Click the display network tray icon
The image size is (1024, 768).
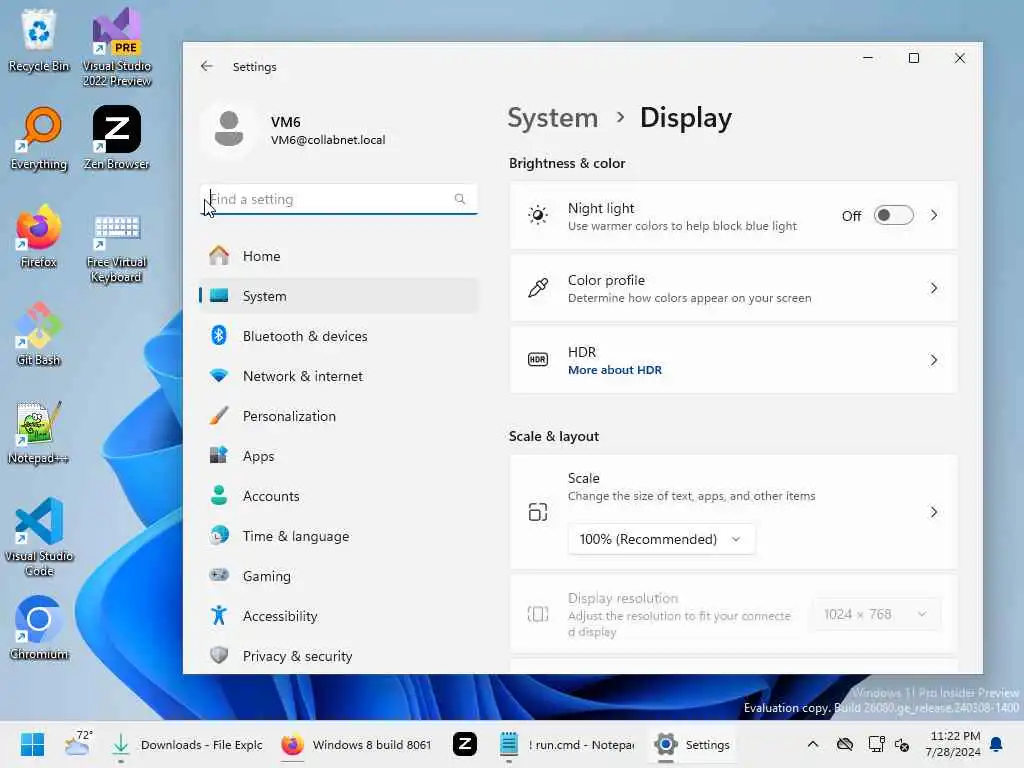[876, 744]
